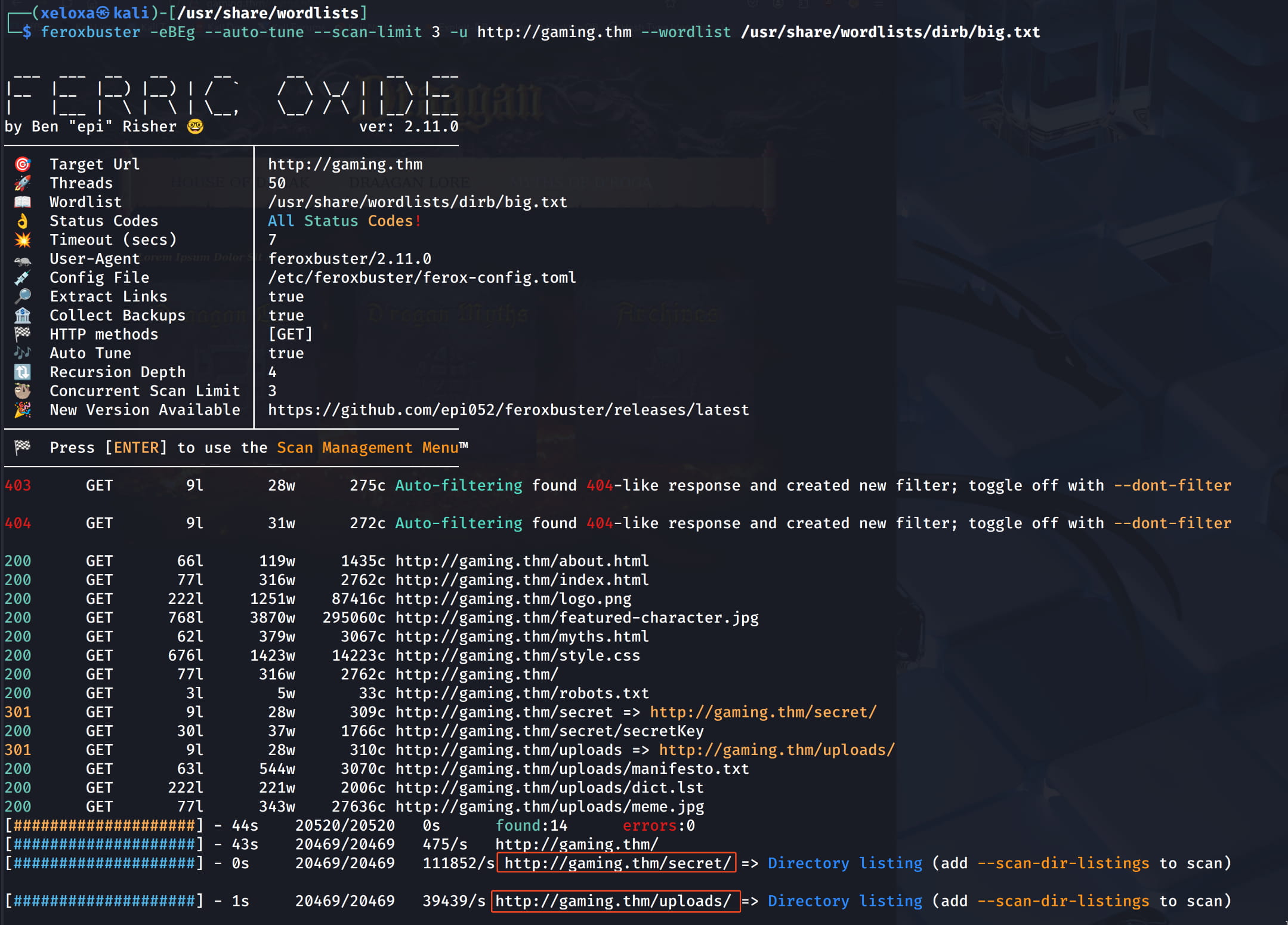Open the secret/secretKey result URL
This screenshot has width=1288, height=925.
coord(549,730)
